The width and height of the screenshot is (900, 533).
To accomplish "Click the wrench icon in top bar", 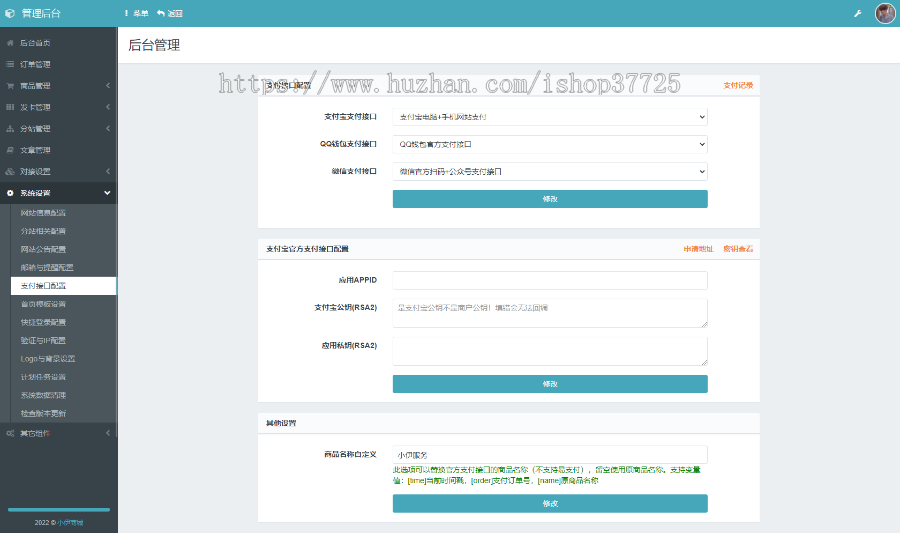I will 857,13.
